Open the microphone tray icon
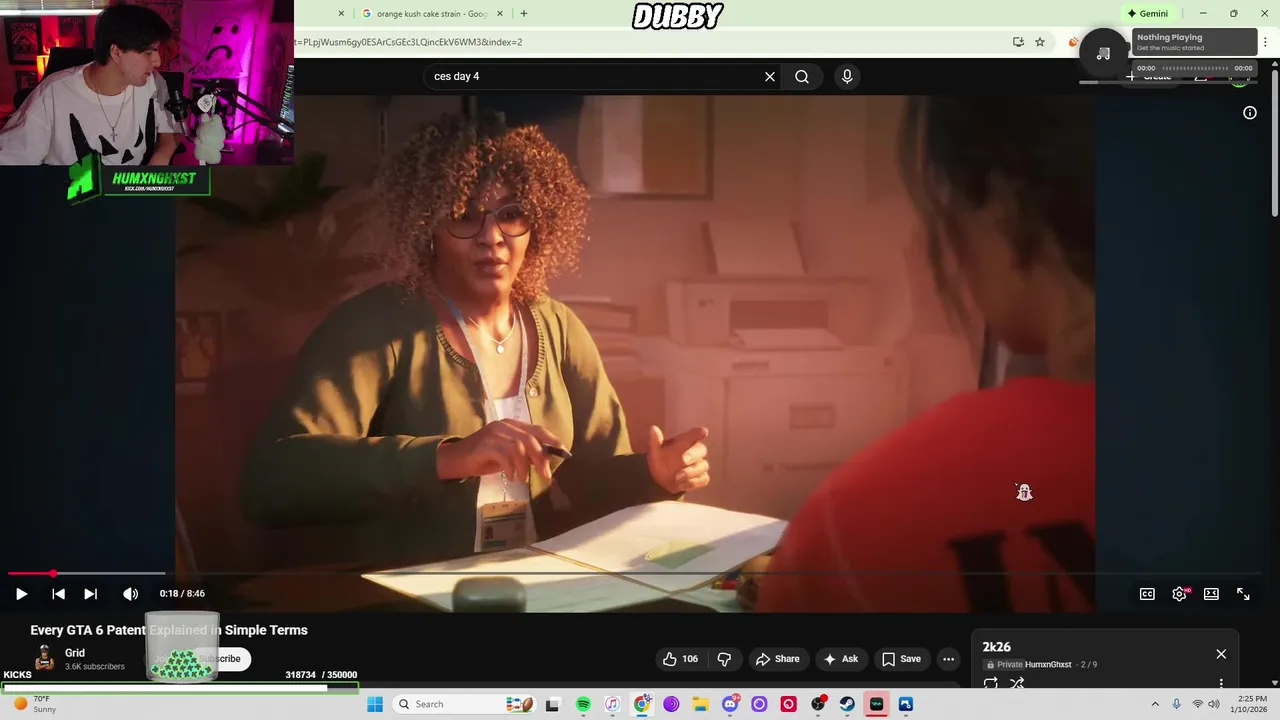1280x720 pixels. click(1176, 704)
